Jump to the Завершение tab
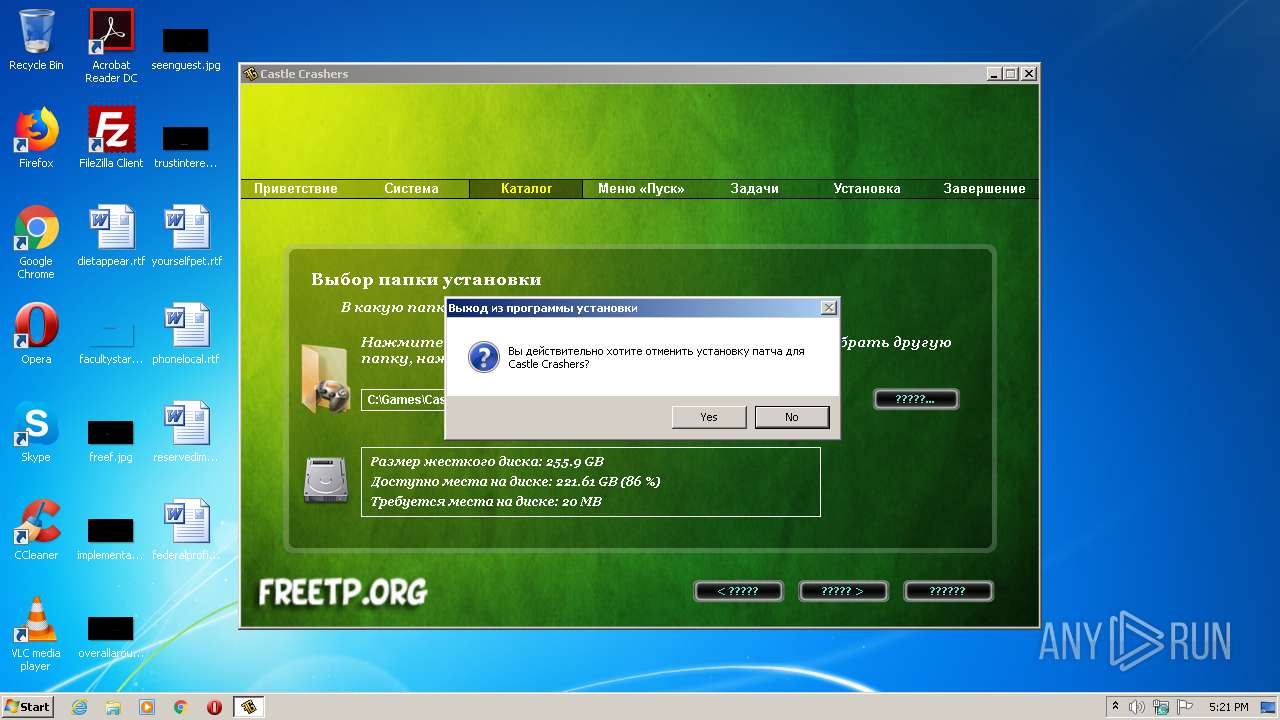 tap(984, 189)
